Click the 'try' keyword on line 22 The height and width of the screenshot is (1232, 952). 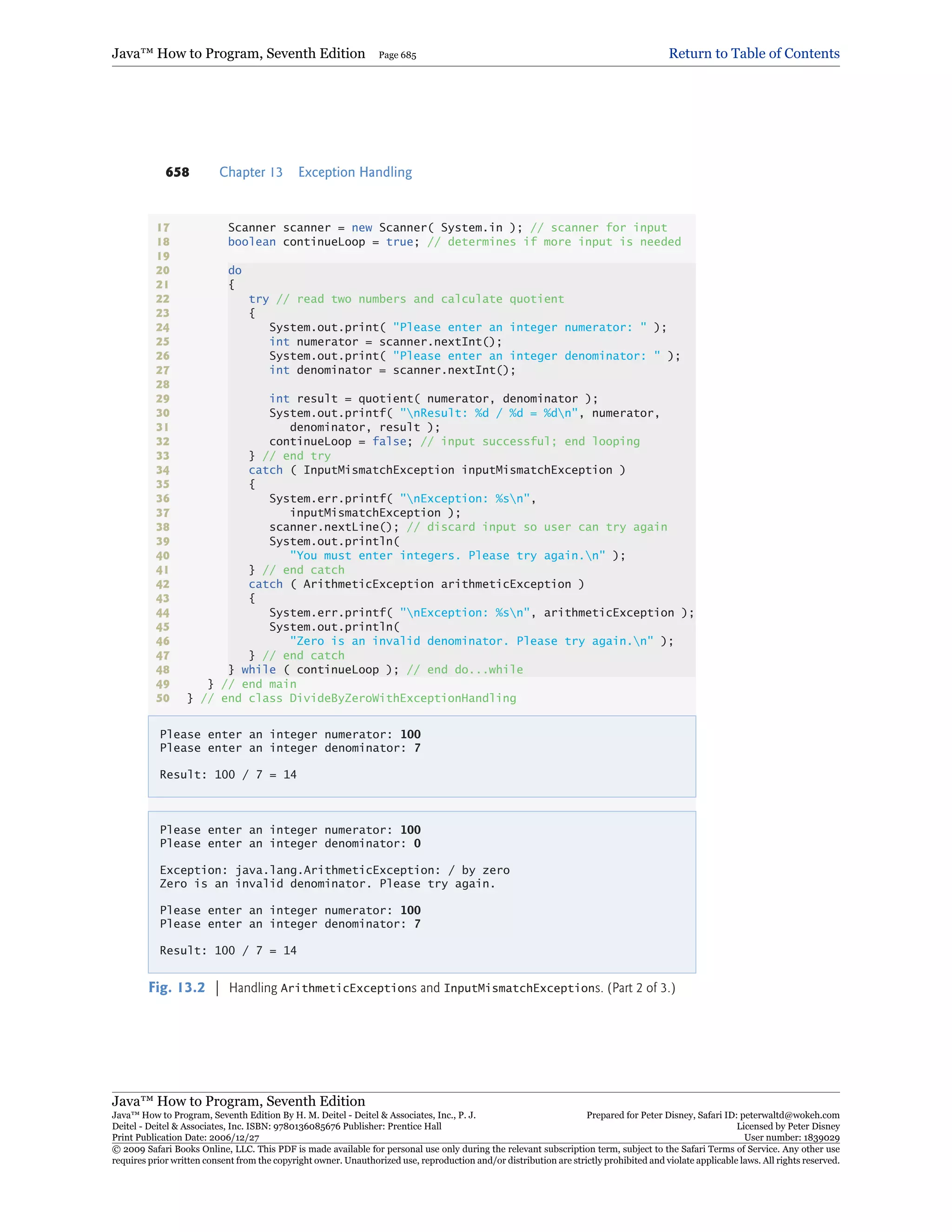click(x=259, y=299)
